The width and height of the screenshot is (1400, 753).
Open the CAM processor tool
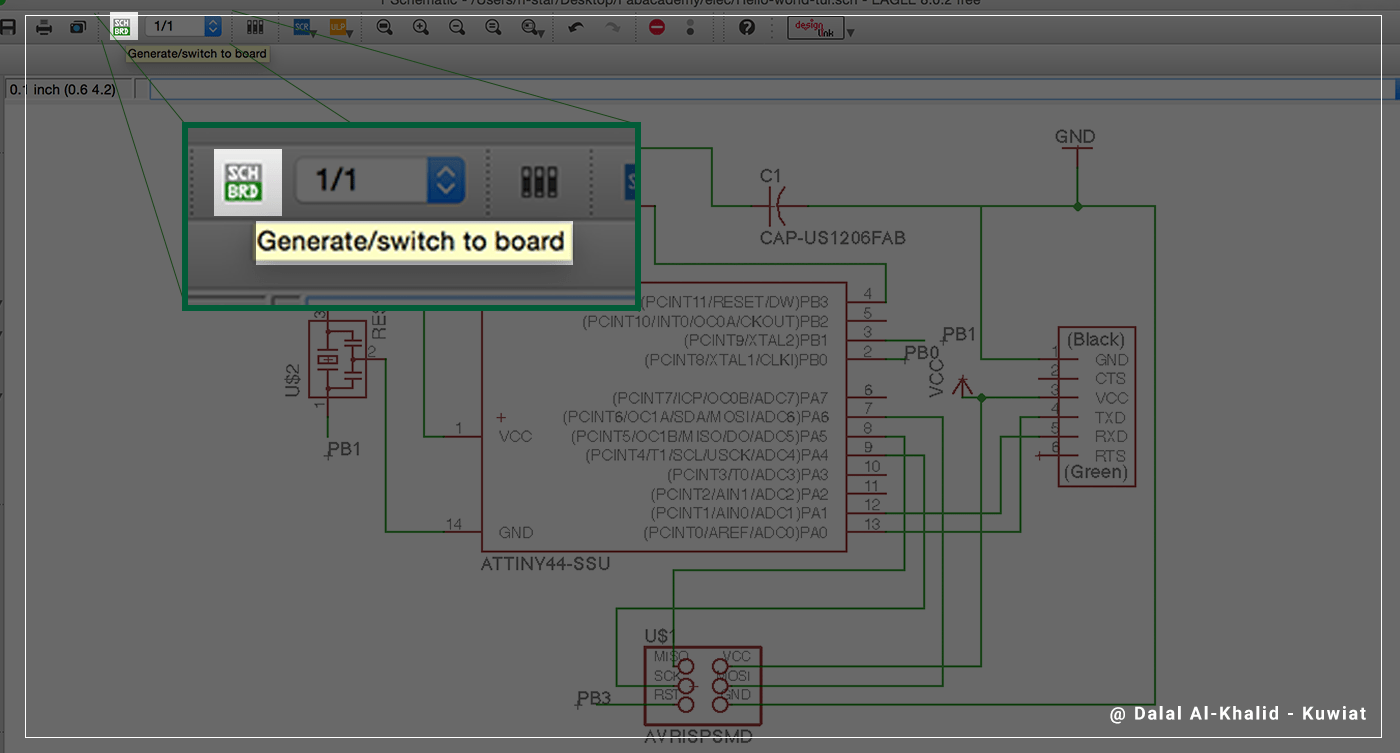pyautogui.click(x=77, y=27)
